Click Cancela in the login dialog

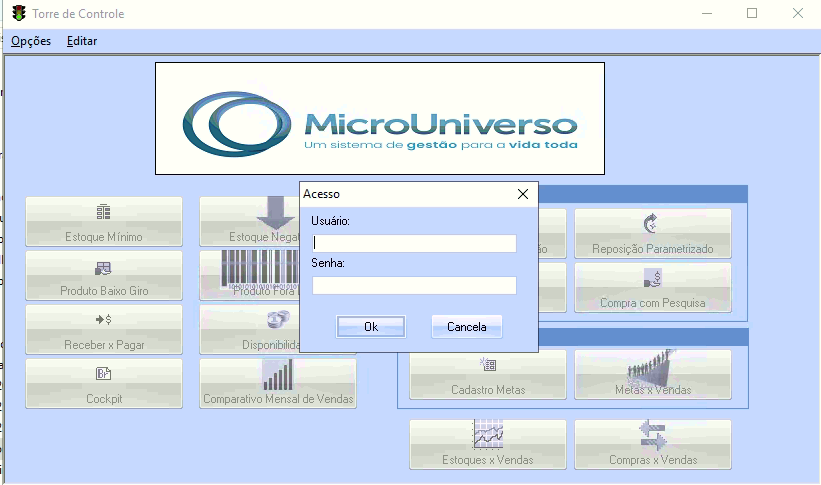click(466, 327)
